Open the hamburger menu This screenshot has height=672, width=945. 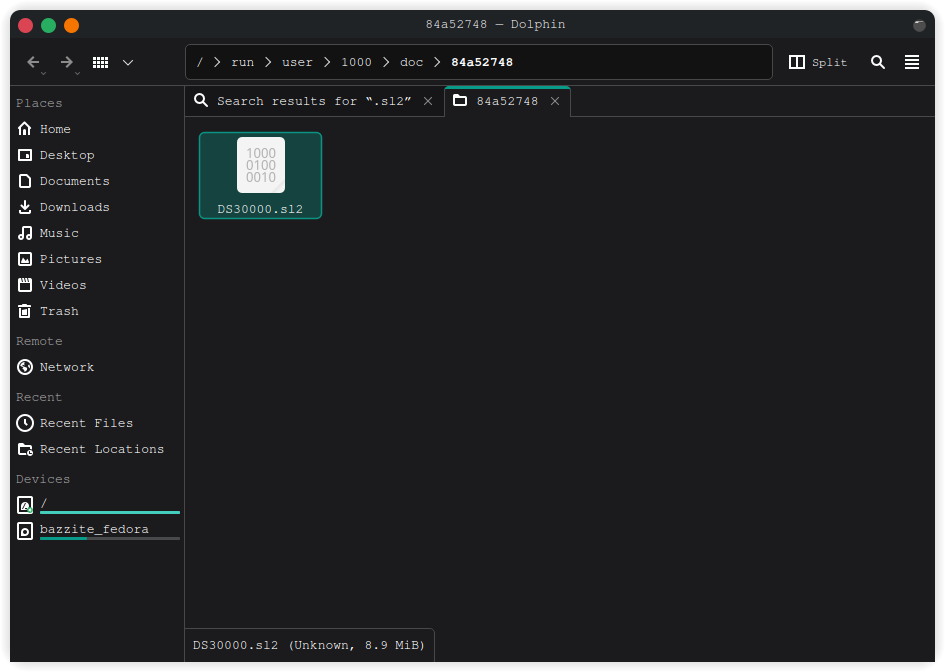(912, 62)
